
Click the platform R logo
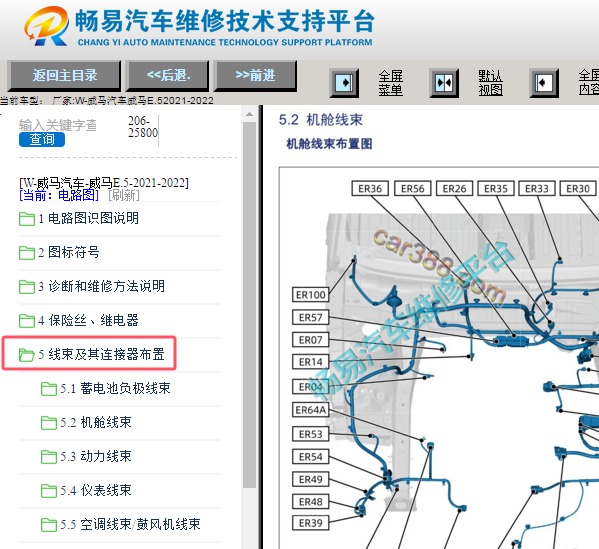click(x=47, y=26)
